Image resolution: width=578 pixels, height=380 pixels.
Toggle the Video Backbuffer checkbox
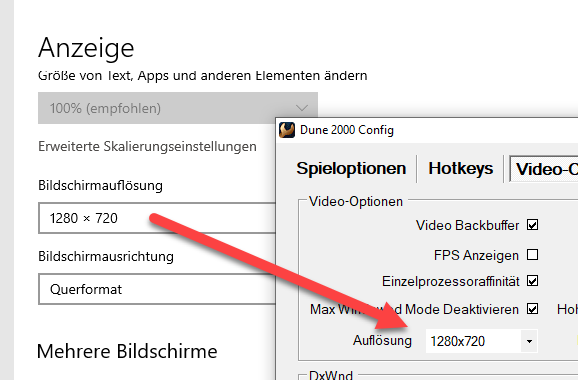pos(532,225)
